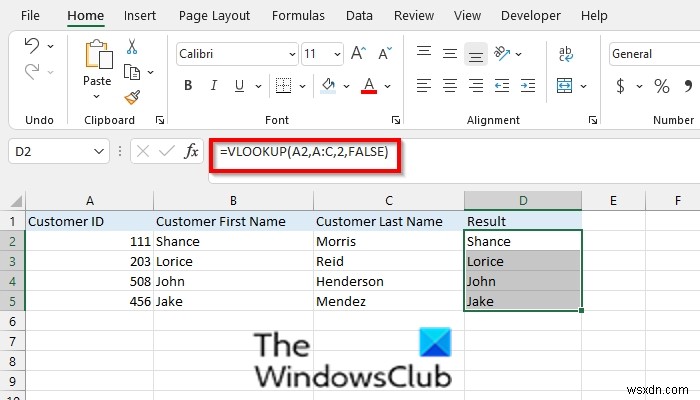The width and height of the screenshot is (700, 400).
Task: Center text horizontally
Action: tap(450, 86)
